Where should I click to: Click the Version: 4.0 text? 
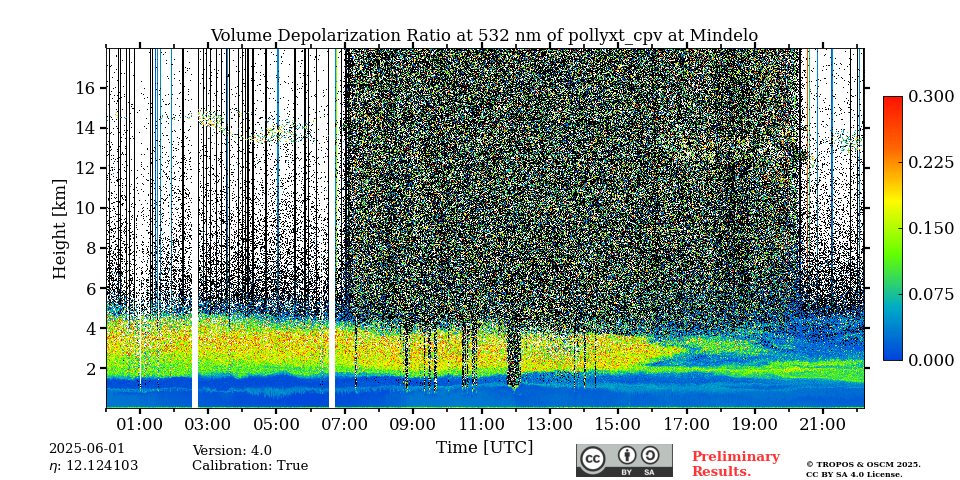pyautogui.click(x=232, y=451)
